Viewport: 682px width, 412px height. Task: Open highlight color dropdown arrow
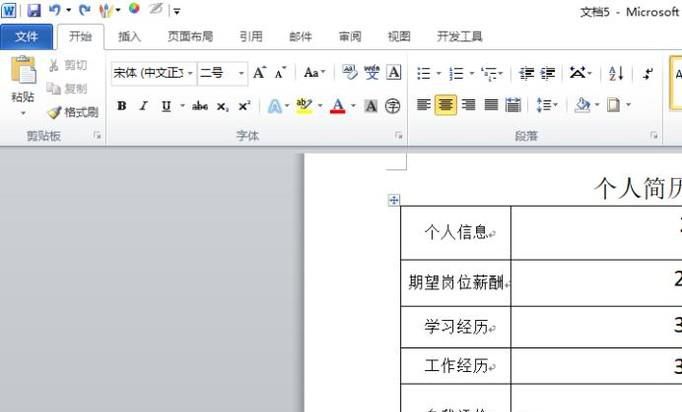pyautogui.click(x=320, y=105)
